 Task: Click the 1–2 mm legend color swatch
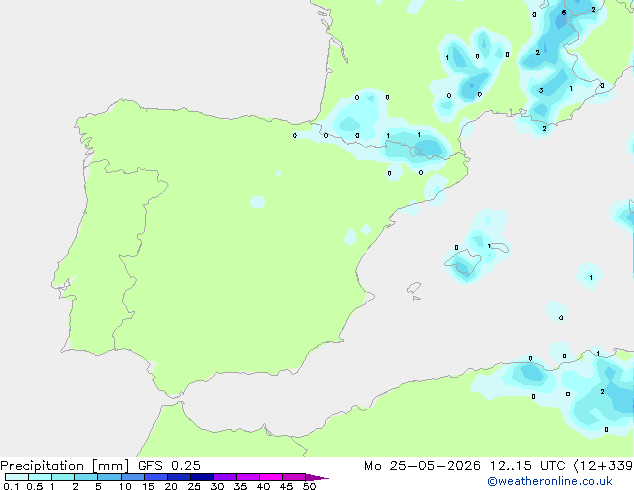(63, 477)
